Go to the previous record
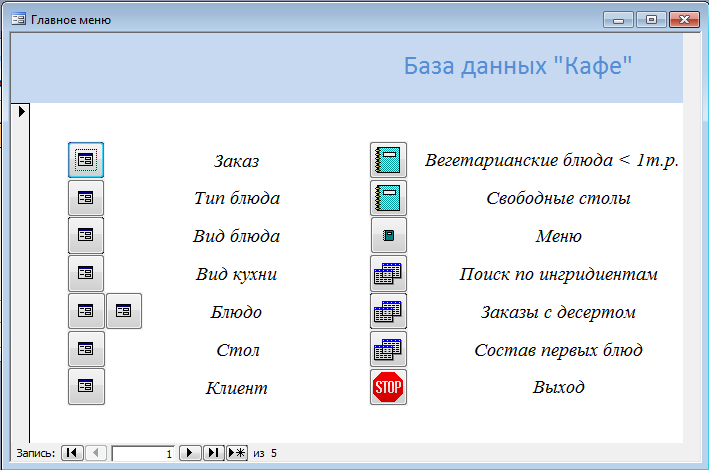The image size is (709, 470). [95, 453]
